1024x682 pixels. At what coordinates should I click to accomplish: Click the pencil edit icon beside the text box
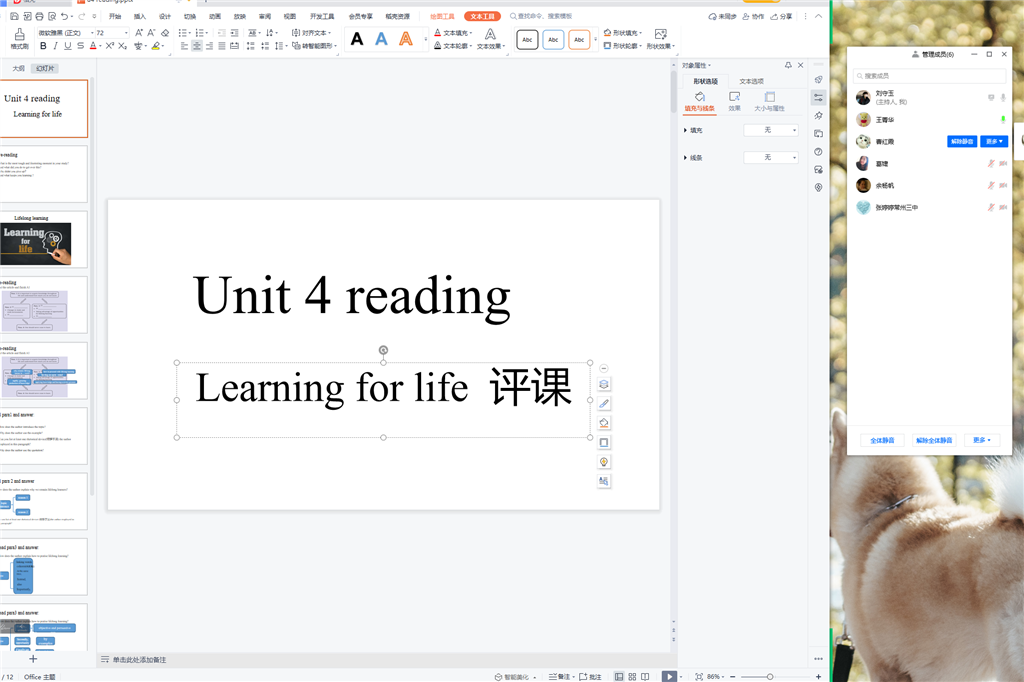tap(604, 404)
